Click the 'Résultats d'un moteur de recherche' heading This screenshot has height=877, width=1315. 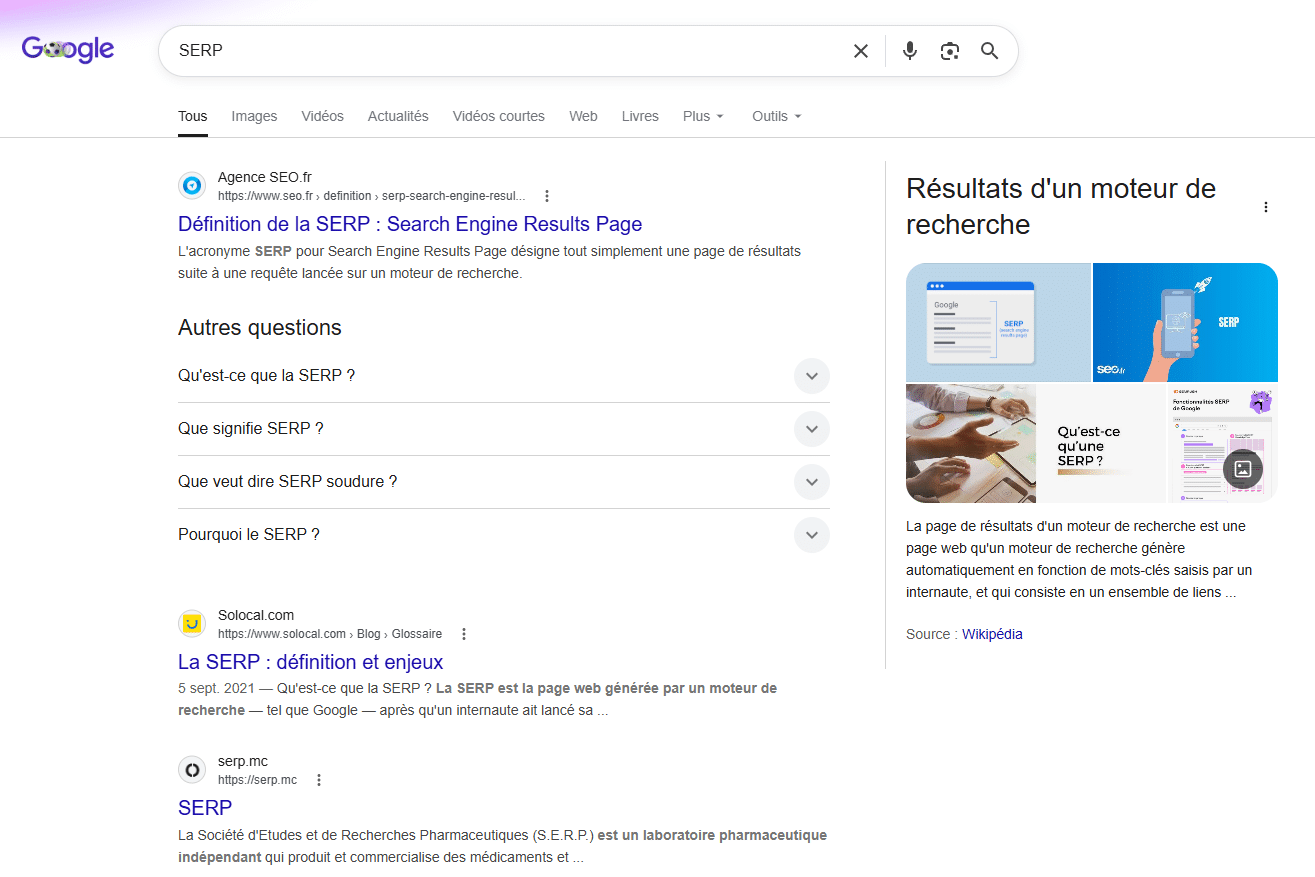(1061, 206)
